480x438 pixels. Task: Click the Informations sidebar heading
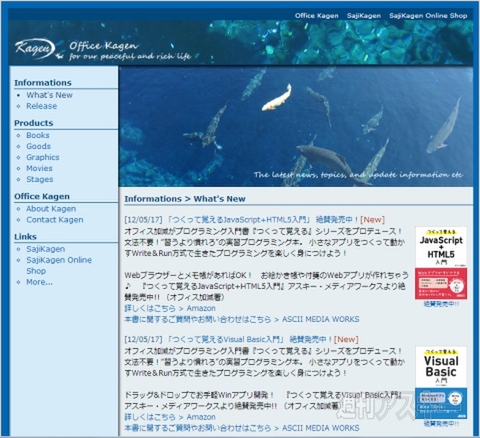[x=43, y=83]
